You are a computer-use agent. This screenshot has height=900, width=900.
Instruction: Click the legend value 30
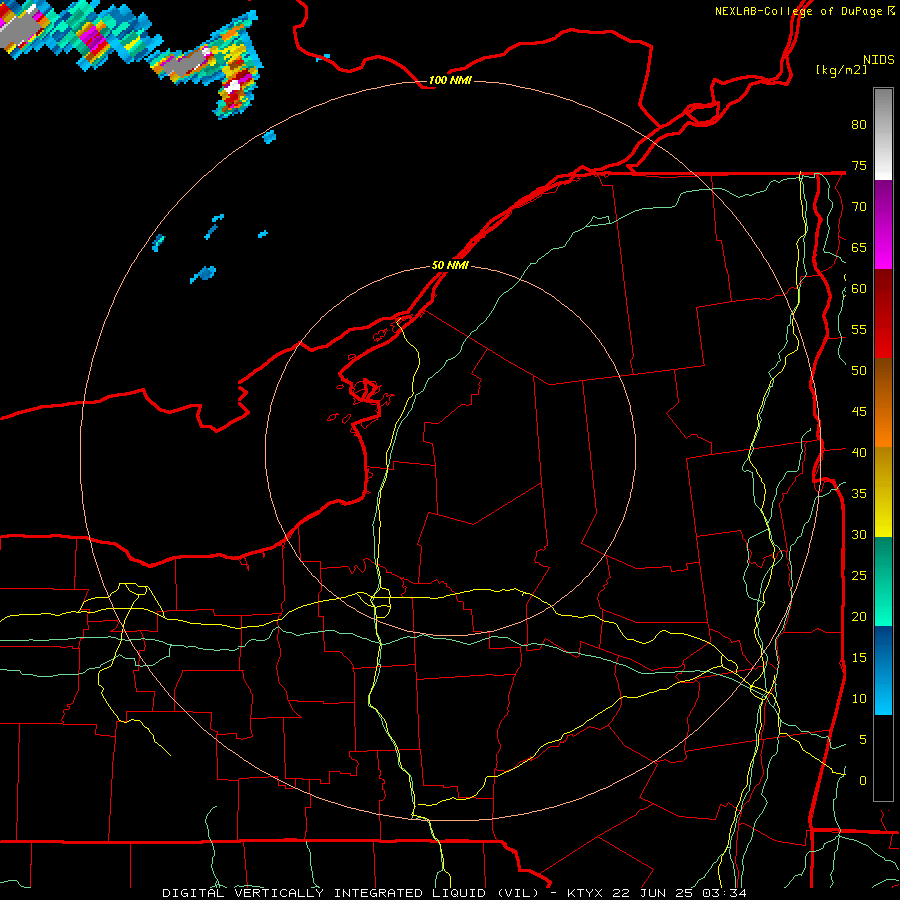859,534
